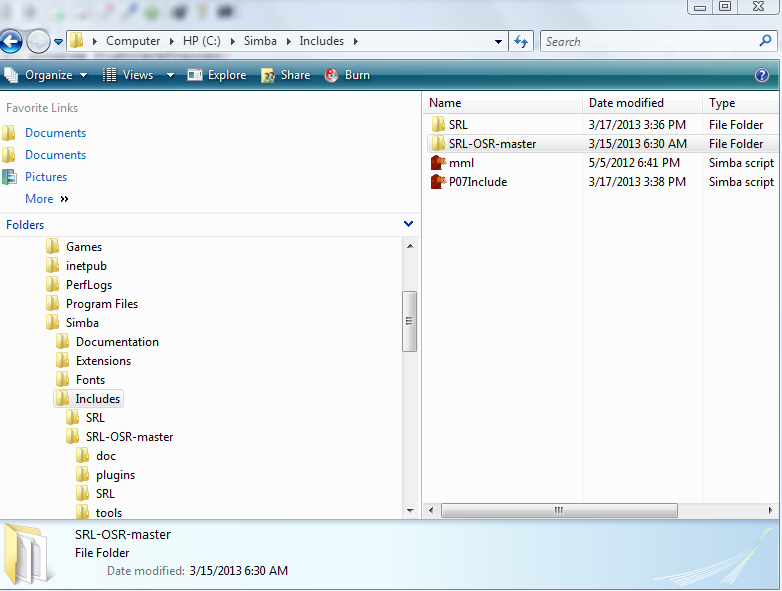This screenshot has height=591, width=782.
Task: Select Includes in the address breadcrumb
Action: [321, 41]
